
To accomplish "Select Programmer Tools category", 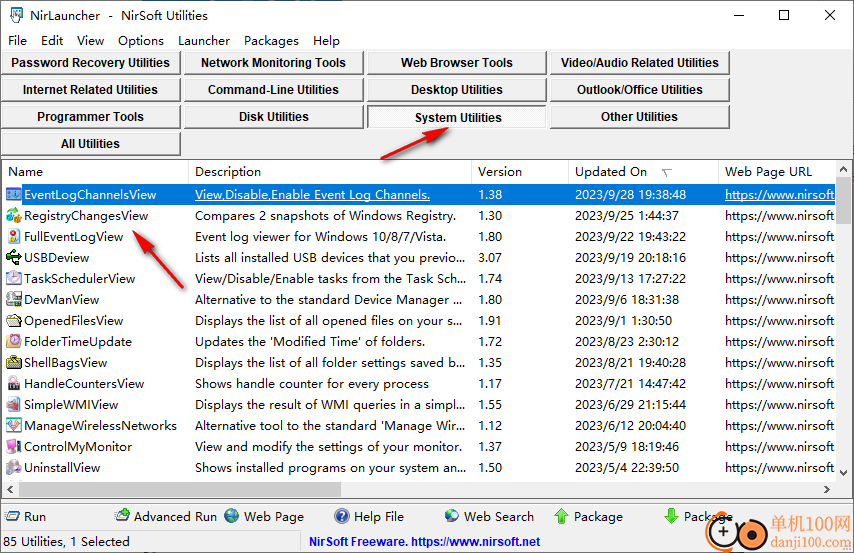I will tap(90, 117).
